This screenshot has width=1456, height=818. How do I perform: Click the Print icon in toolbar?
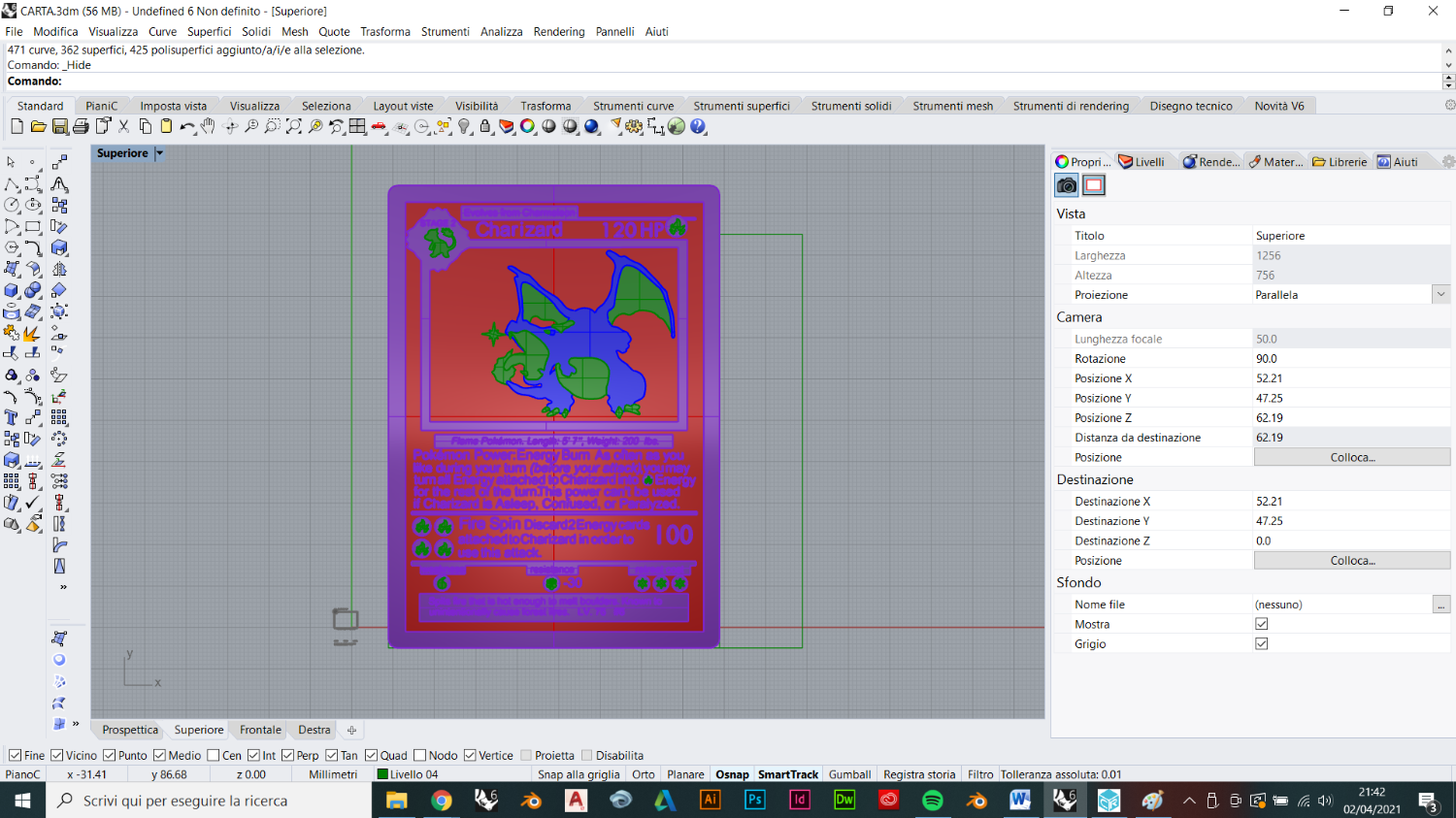click(81, 126)
